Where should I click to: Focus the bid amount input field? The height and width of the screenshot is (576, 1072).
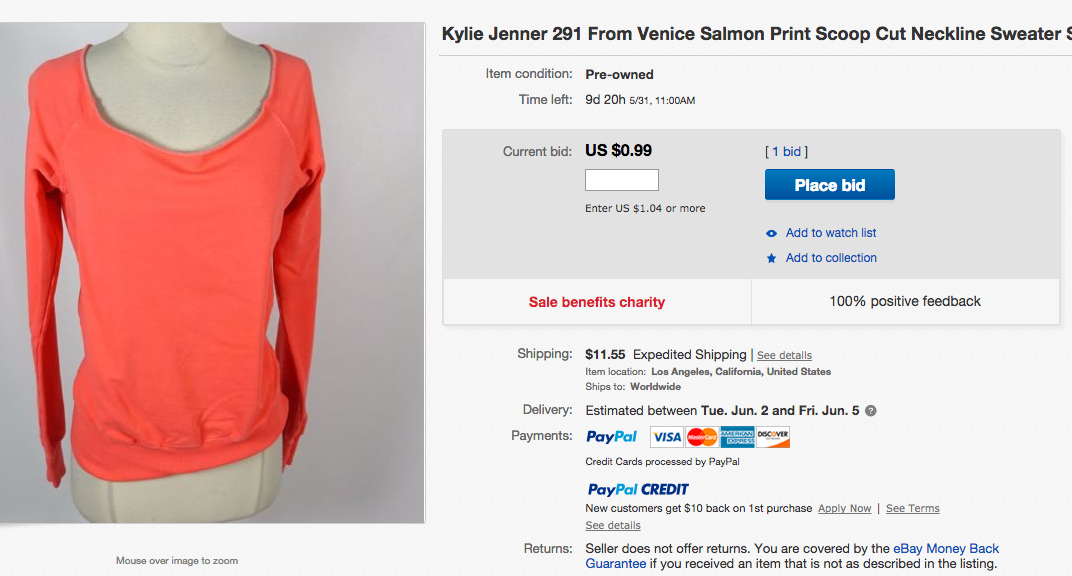[x=621, y=181]
